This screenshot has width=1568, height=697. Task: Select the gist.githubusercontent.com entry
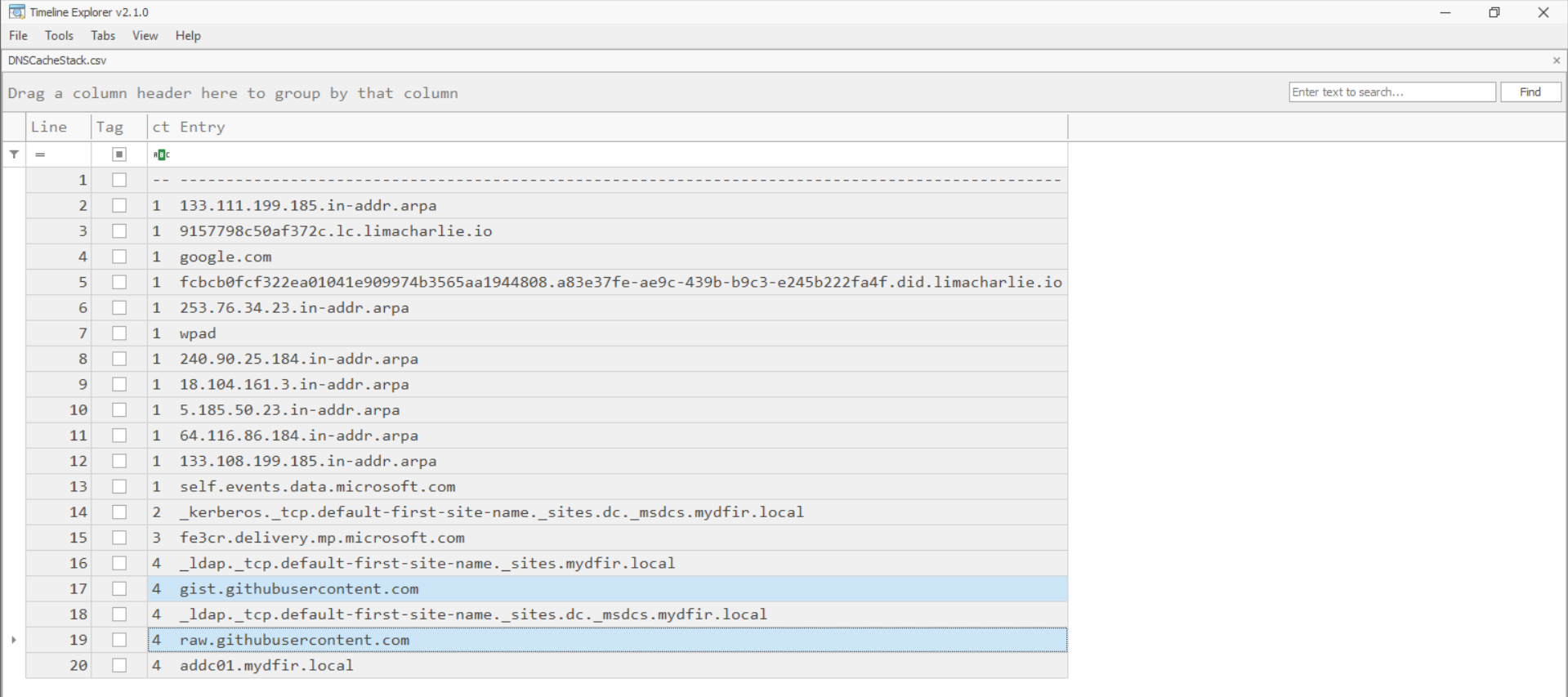pyautogui.click(x=299, y=589)
